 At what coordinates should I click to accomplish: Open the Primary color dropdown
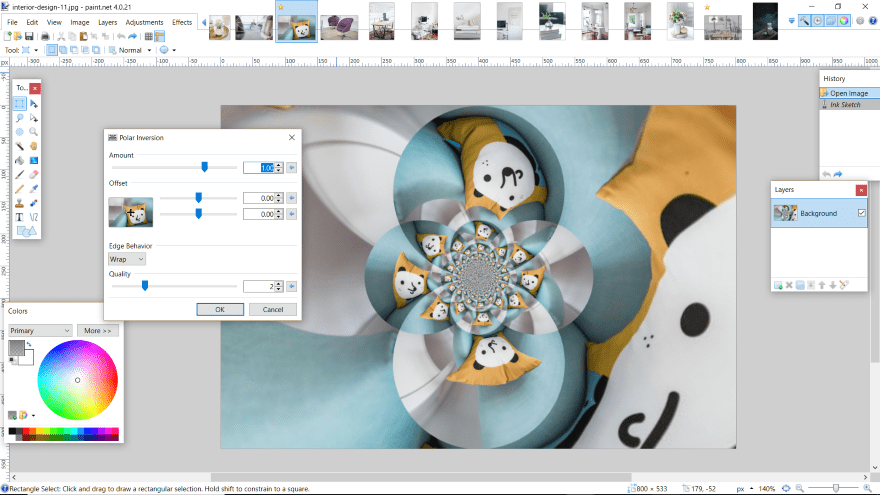pyautogui.click(x=40, y=330)
